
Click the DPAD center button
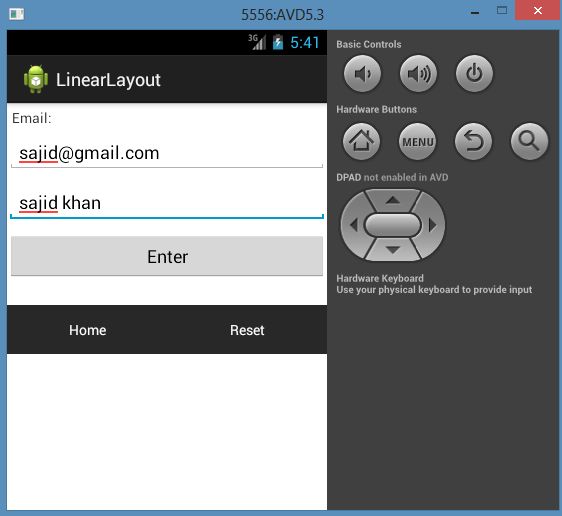(x=393, y=225)
